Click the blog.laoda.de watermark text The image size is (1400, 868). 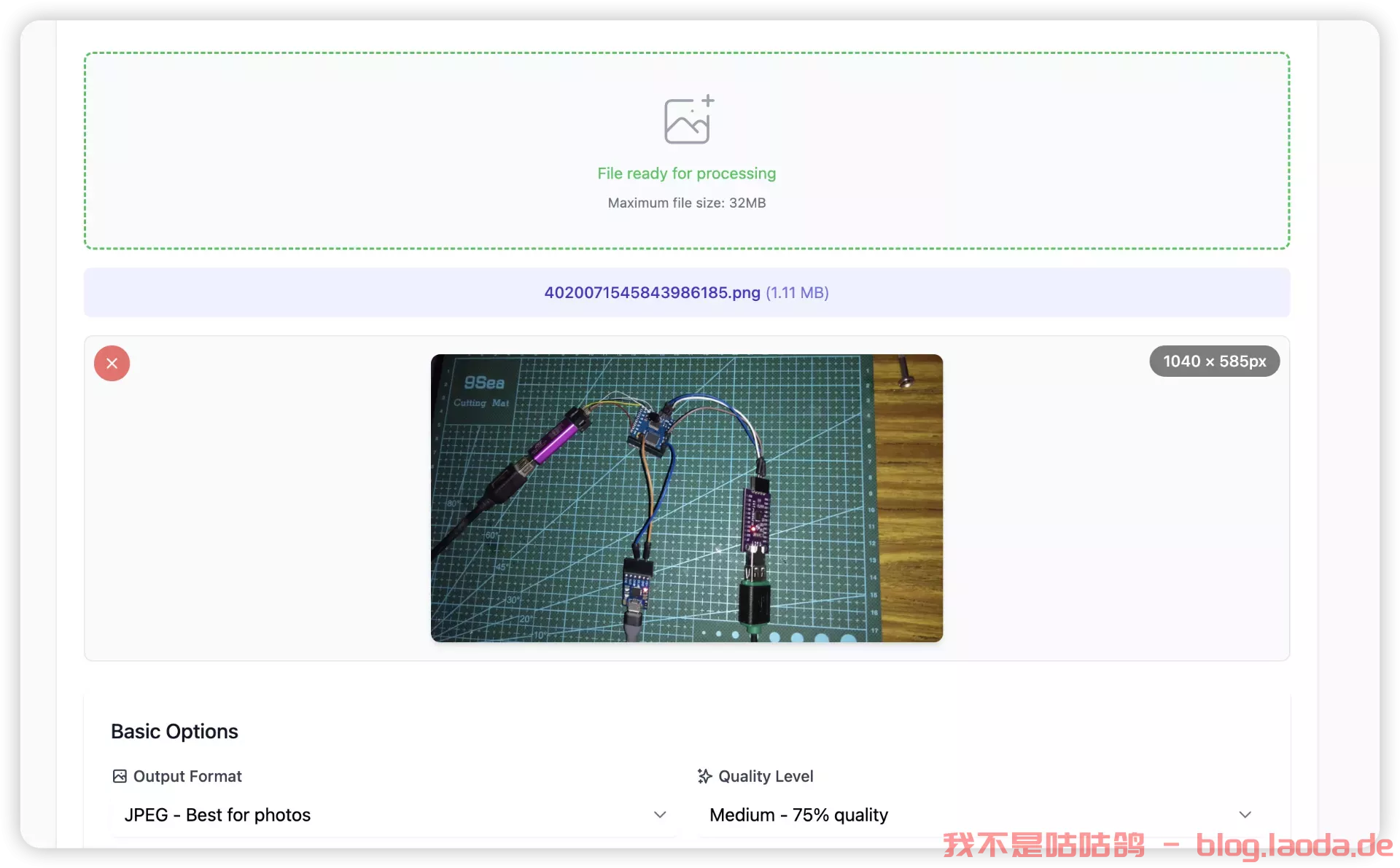[x=1294, y=845]
